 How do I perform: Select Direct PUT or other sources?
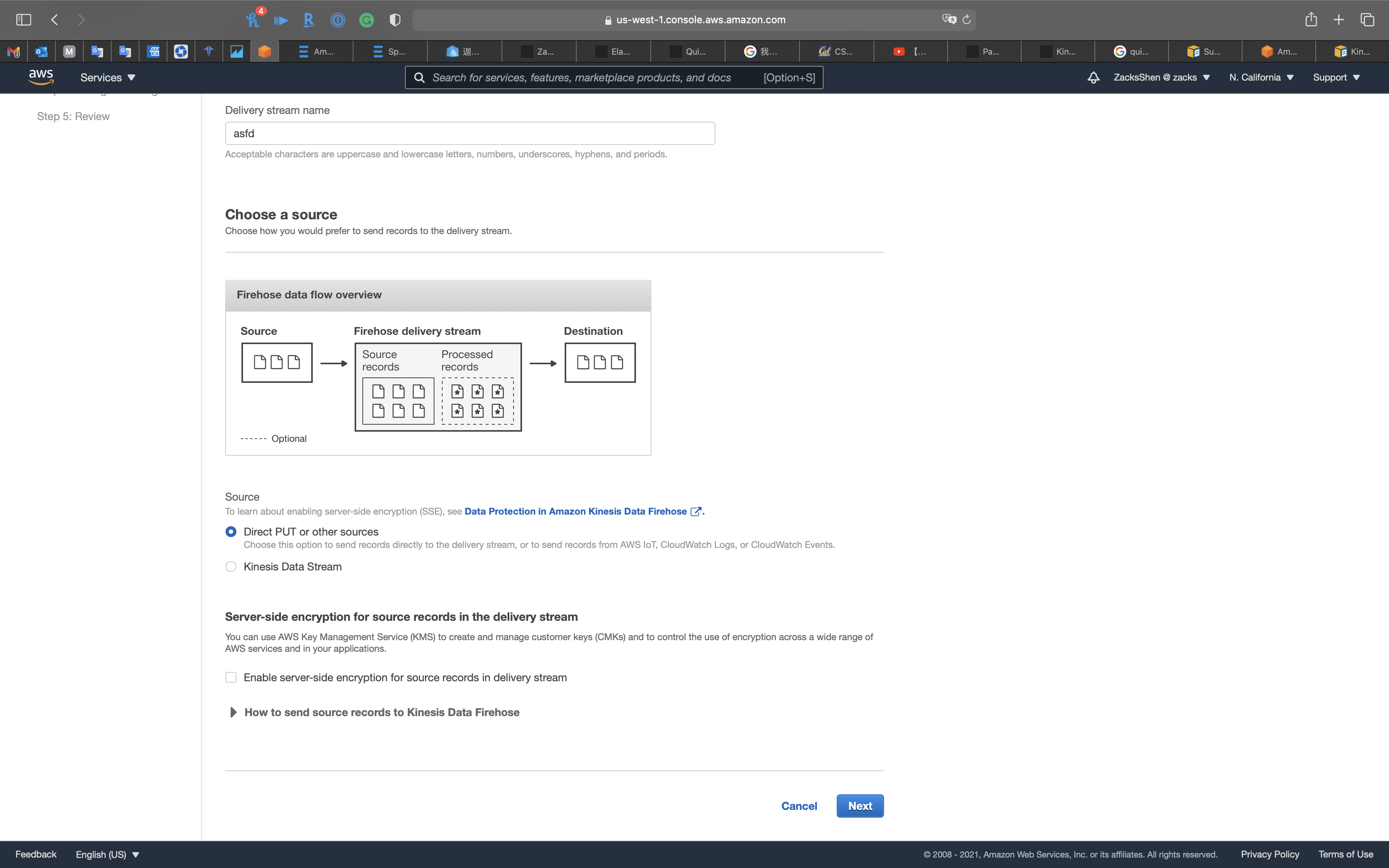(x=231, y=532)
